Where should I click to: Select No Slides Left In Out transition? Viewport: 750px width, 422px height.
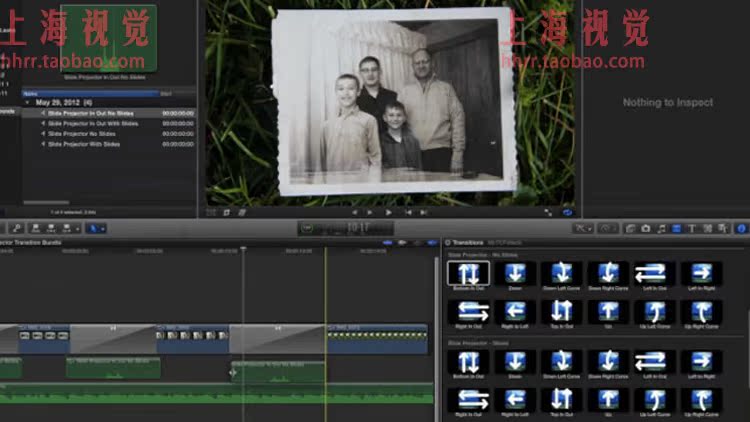click(655, 276)
